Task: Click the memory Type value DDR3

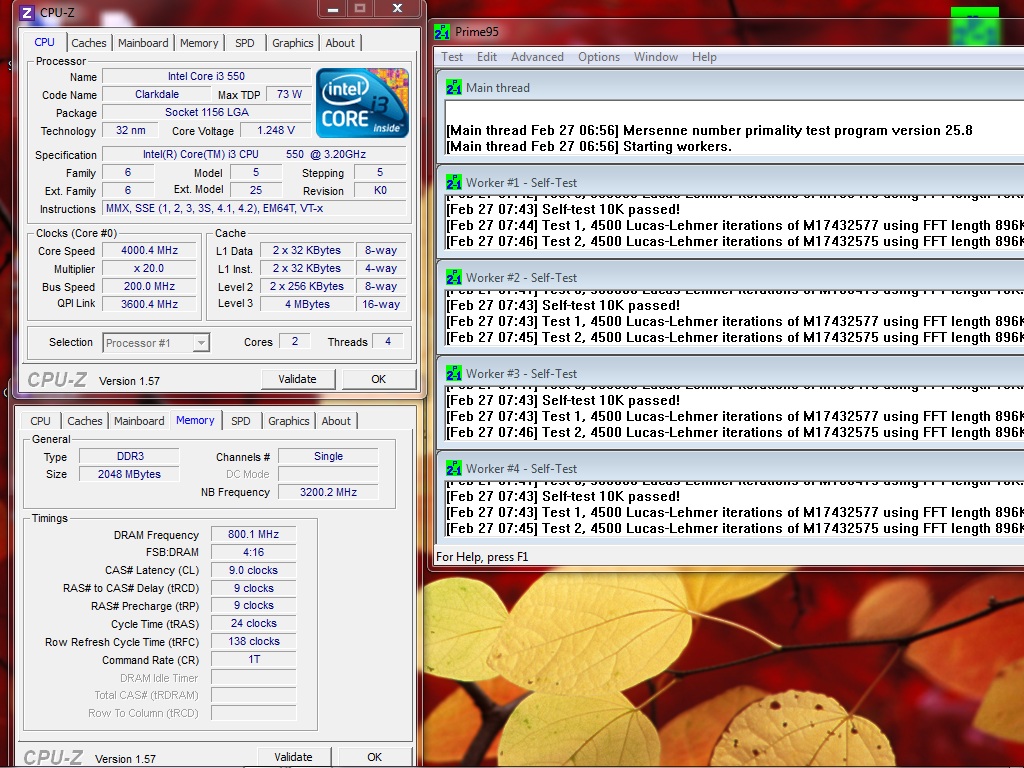Action: 129,456
